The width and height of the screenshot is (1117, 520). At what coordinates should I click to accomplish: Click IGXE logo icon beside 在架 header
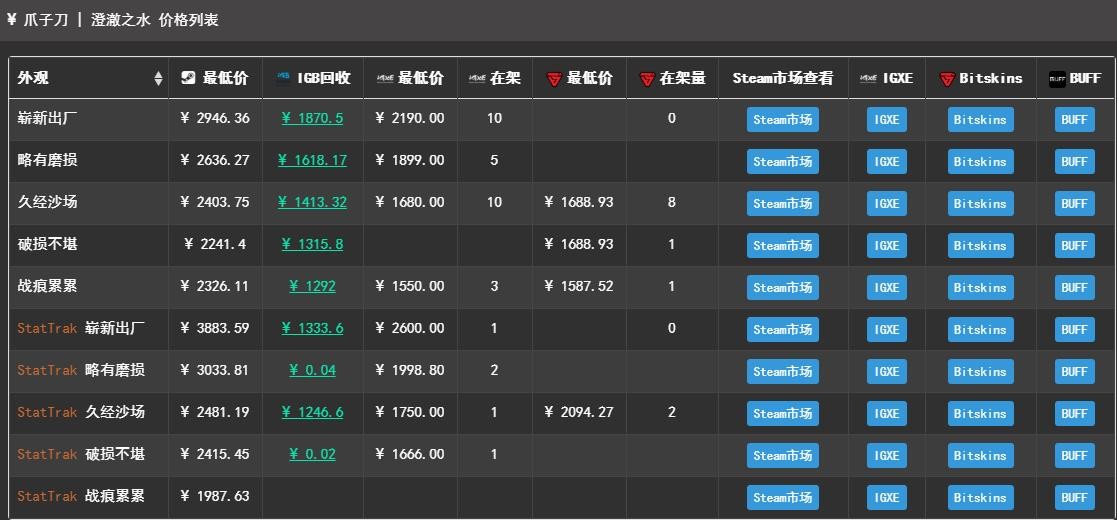click(477, 78)
